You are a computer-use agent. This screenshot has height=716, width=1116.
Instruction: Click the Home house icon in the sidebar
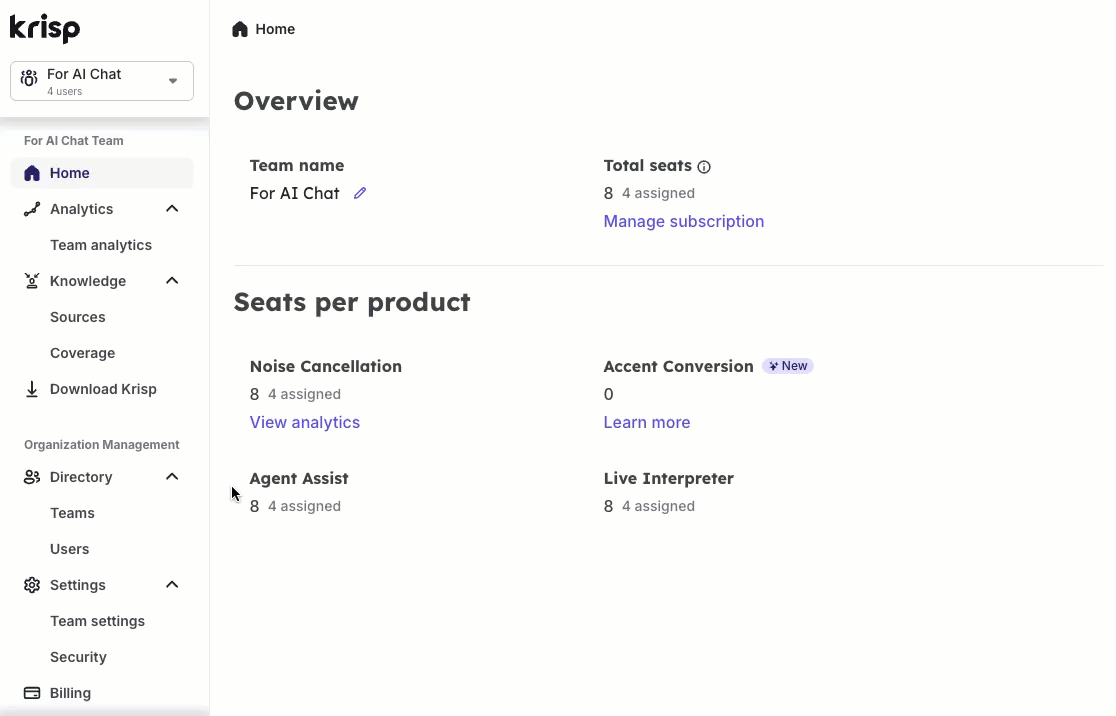pos(32,174)
